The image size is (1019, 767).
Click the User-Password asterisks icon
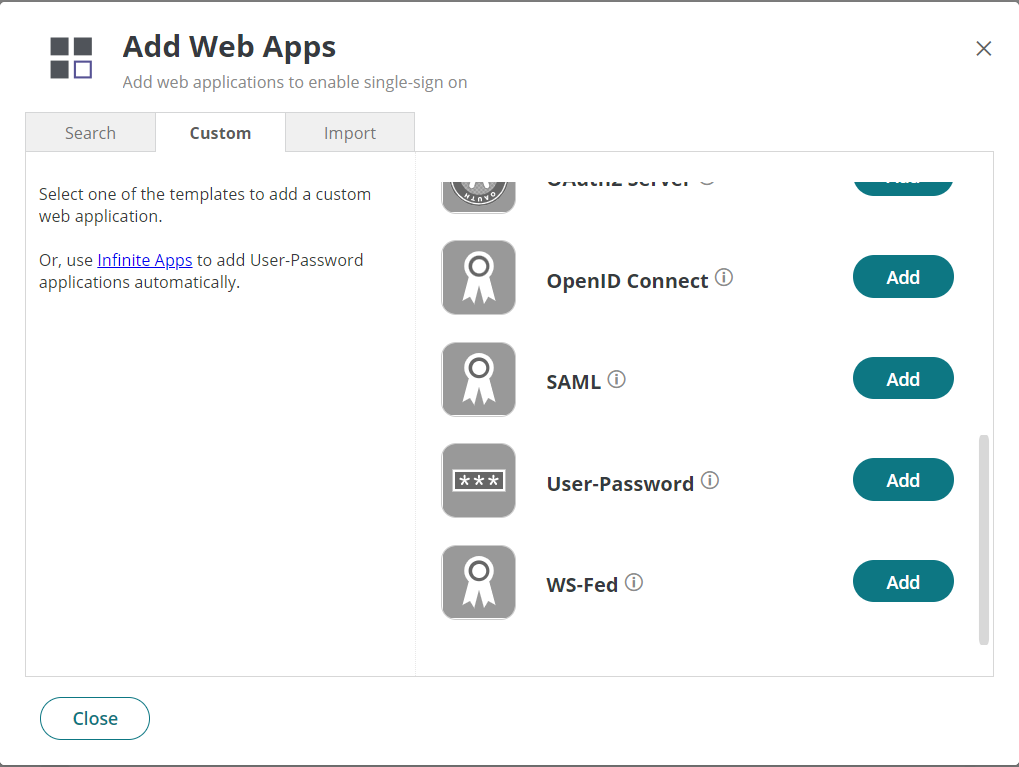(478, 480)
